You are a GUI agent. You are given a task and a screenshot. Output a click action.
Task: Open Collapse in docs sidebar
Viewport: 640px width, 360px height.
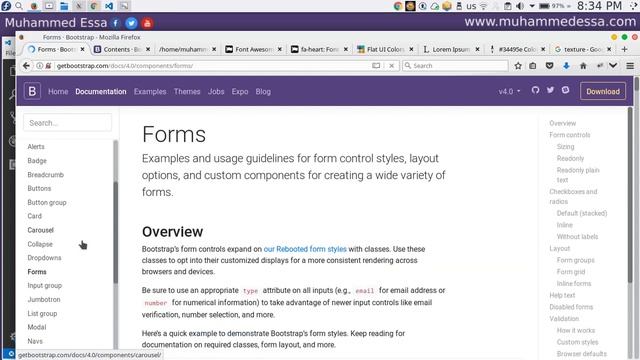[x=40, y=244]
